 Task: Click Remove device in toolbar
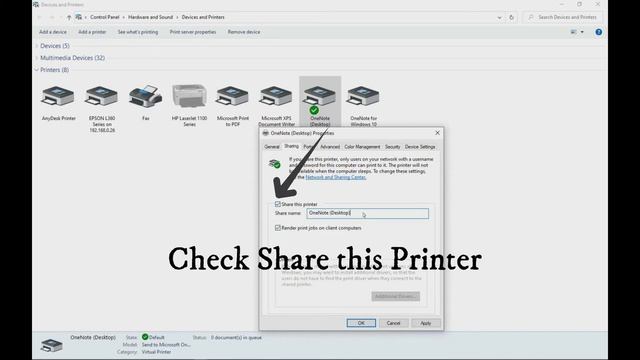pyautogui.click(x=244, y=32)
